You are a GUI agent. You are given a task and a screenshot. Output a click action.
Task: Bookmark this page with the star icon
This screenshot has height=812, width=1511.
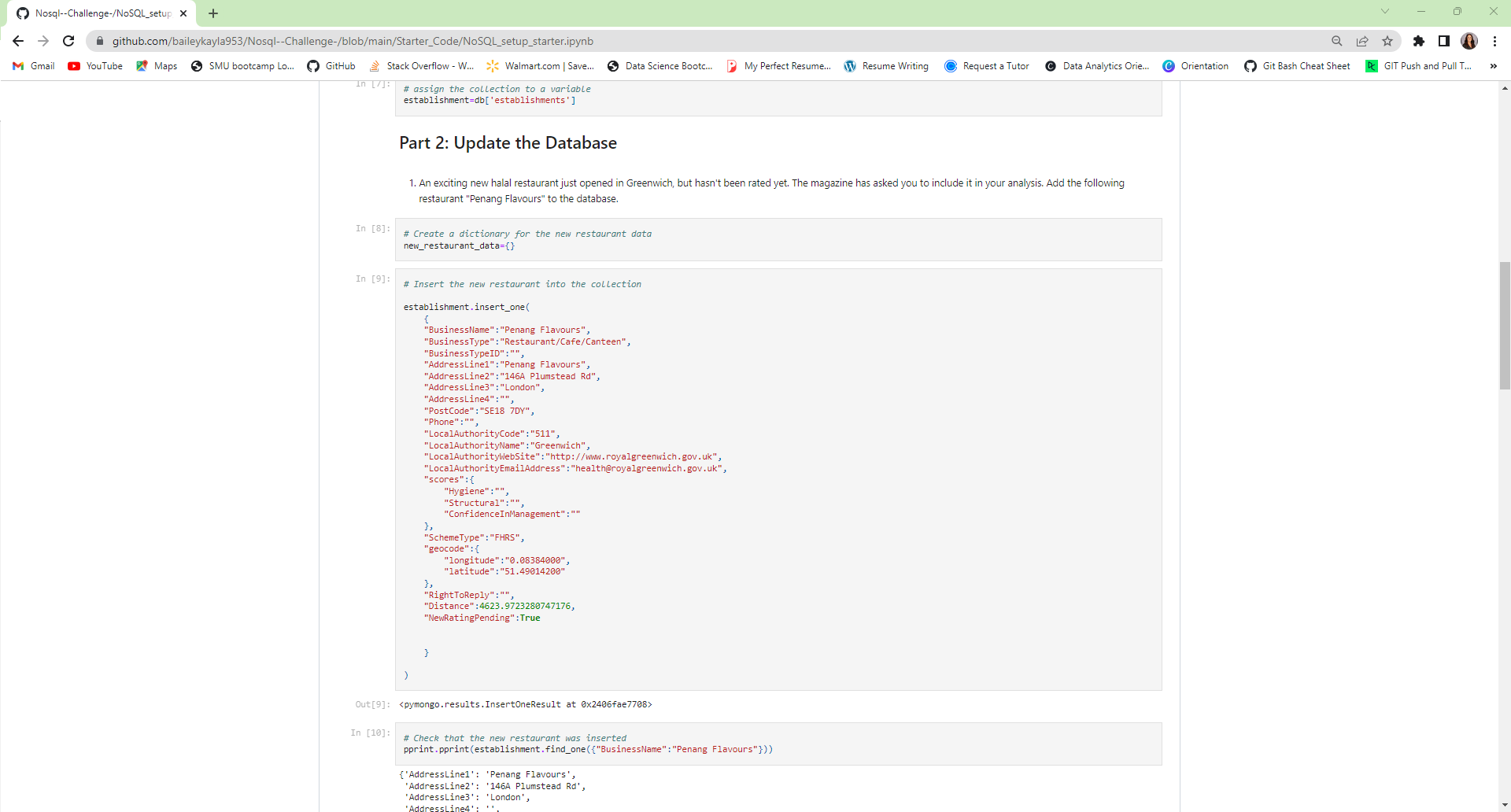[1387, 41]
